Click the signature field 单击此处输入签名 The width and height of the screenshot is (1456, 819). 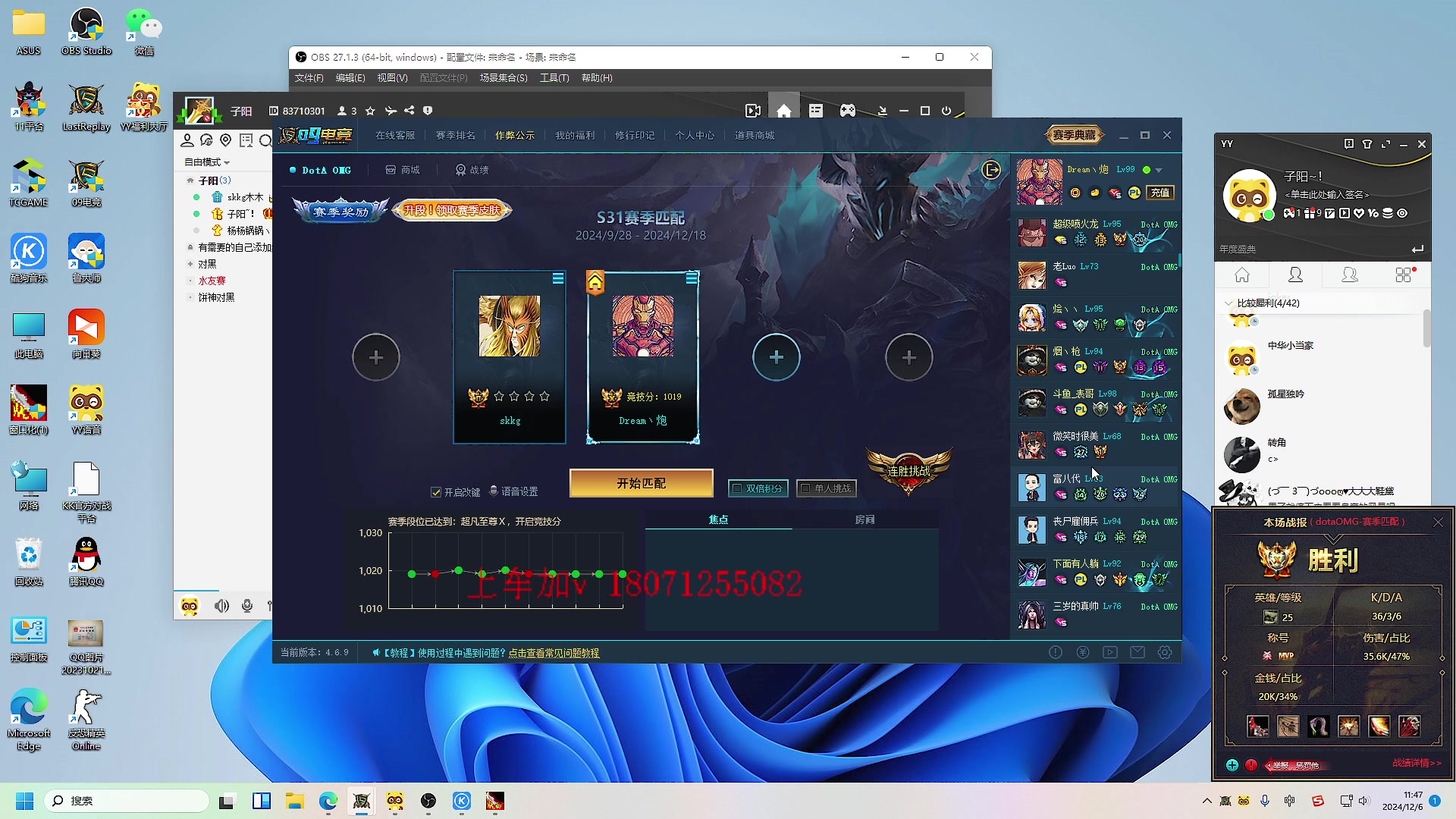(x=1326, y=195)
